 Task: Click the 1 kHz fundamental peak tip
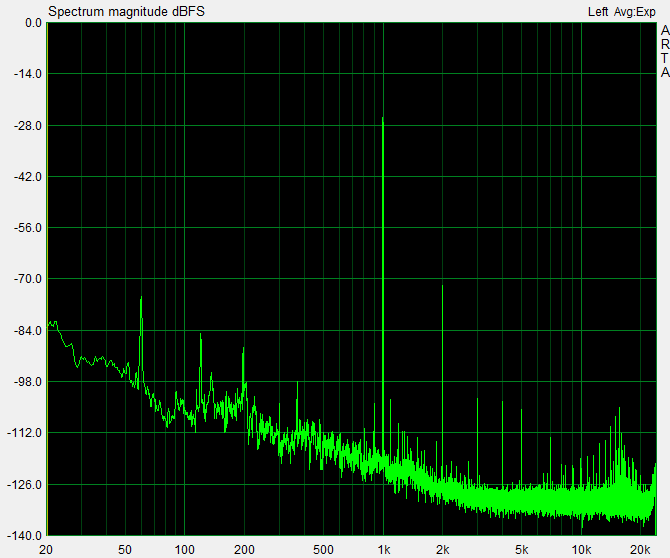pyautogui.click(x=383, y=117)
